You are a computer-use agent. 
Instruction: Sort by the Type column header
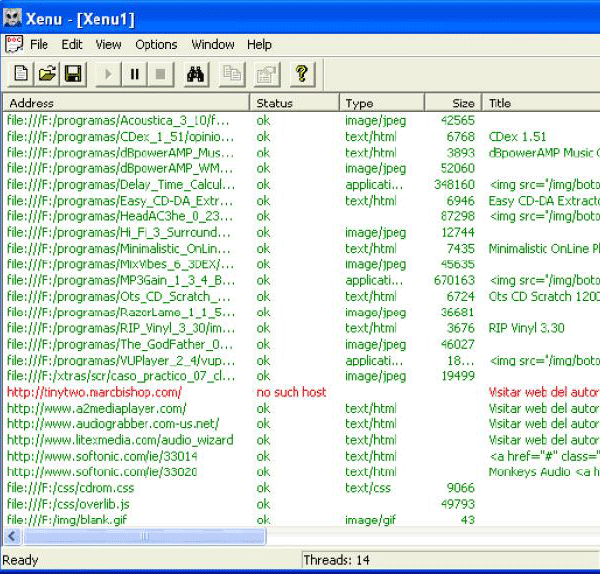382,103
